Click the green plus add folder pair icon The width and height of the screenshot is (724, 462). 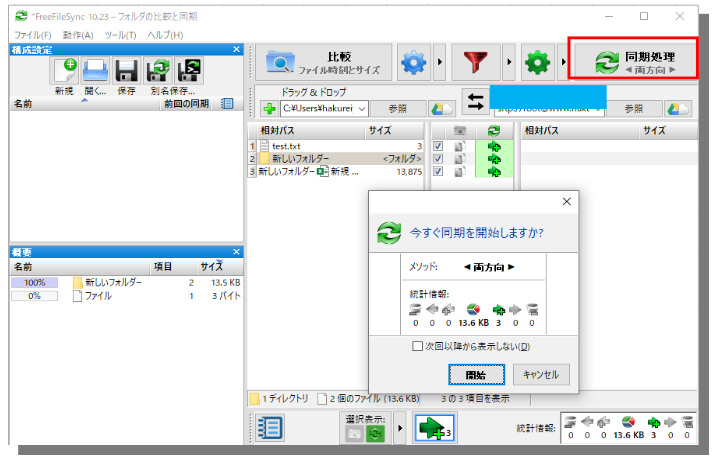point(269,108)
